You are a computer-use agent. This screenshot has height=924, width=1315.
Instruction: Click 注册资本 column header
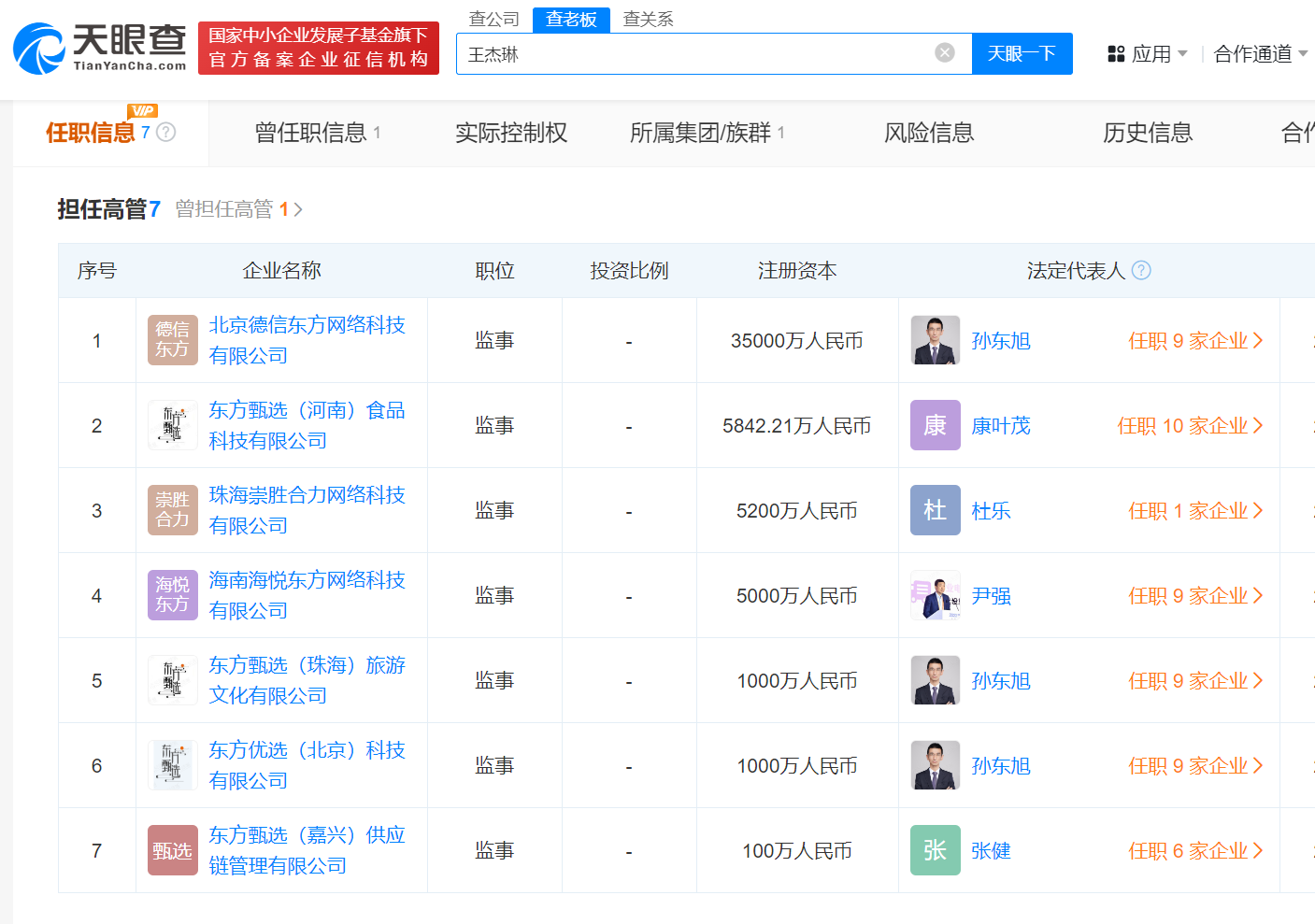pos(797,271)
